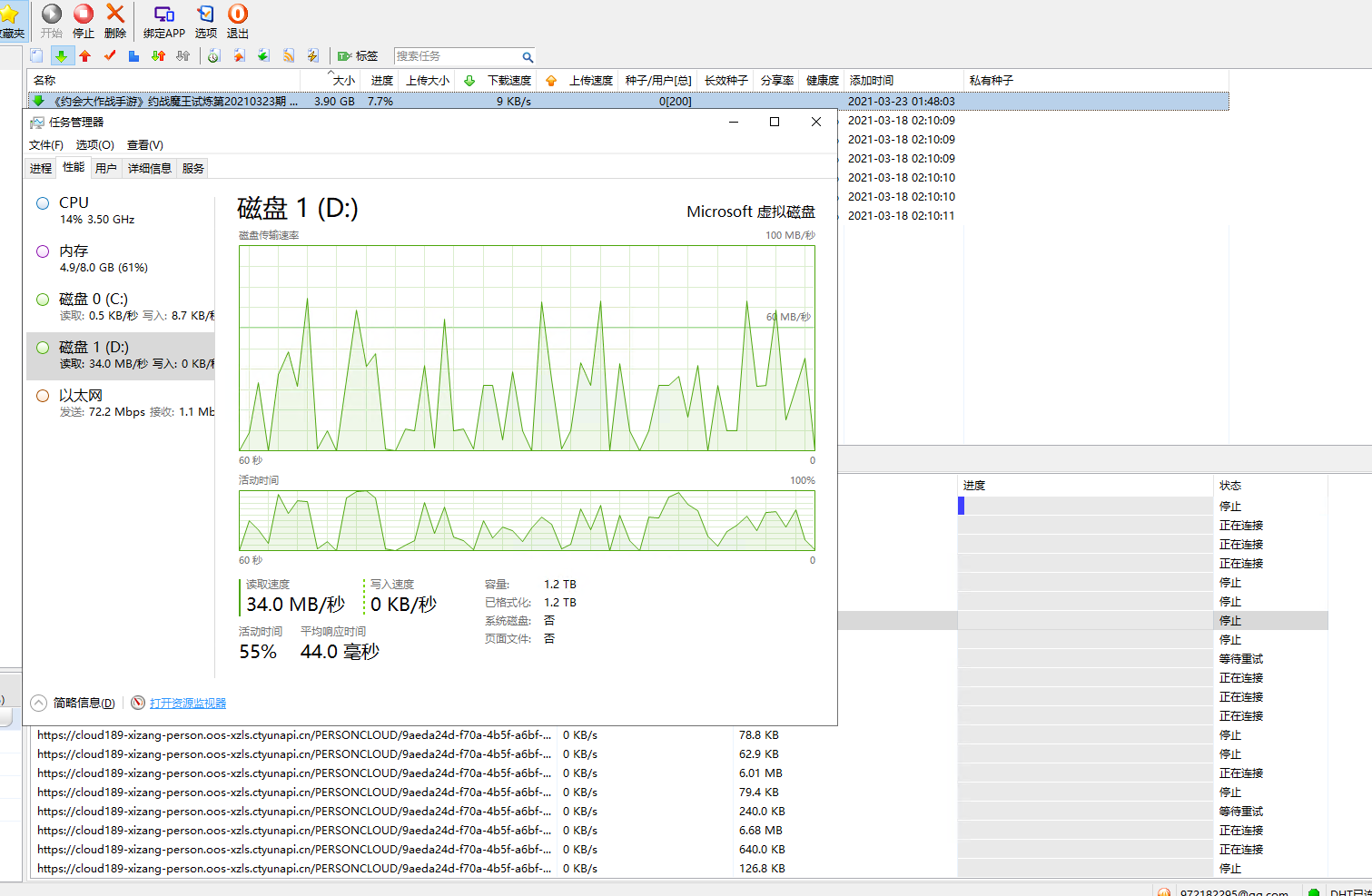Toggle the green downloading-tasks filter arrow
The image size is (1372, 896).
point(62,56)
